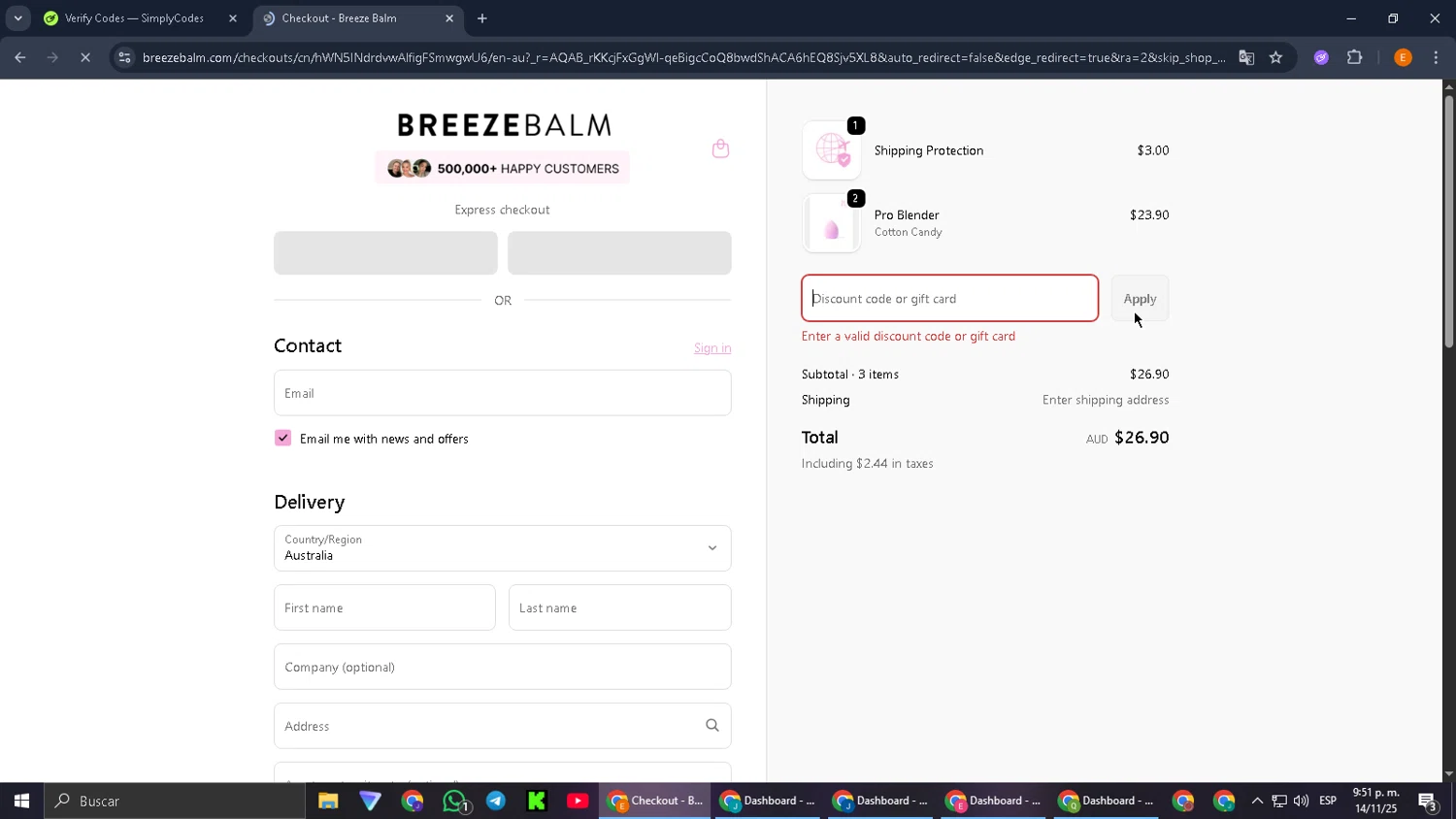Open new browser tab
This screenshot has height=819, width=1456.
point(482,18)
